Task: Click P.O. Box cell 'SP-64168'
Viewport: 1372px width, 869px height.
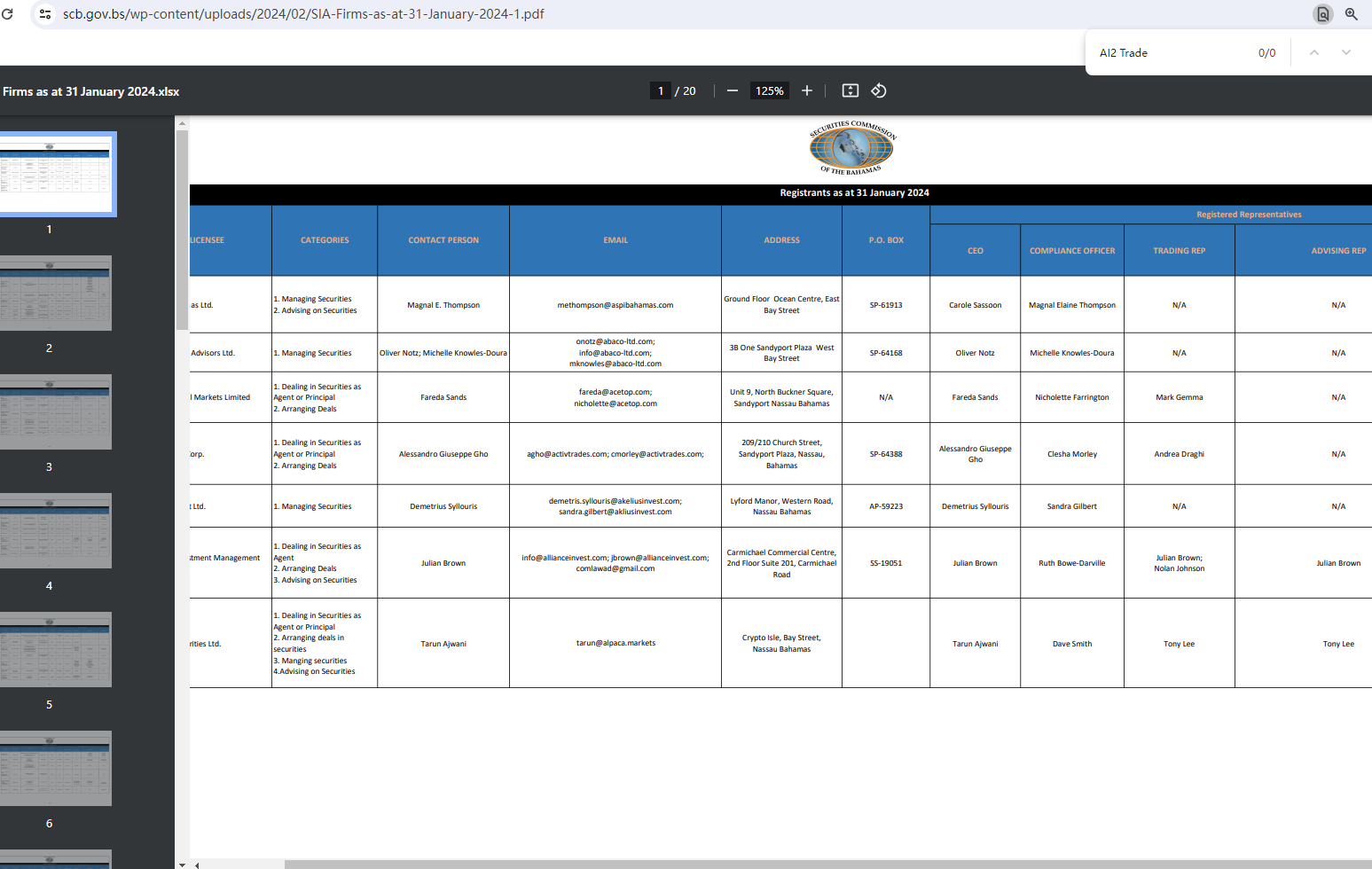Action: coord(886,353)
